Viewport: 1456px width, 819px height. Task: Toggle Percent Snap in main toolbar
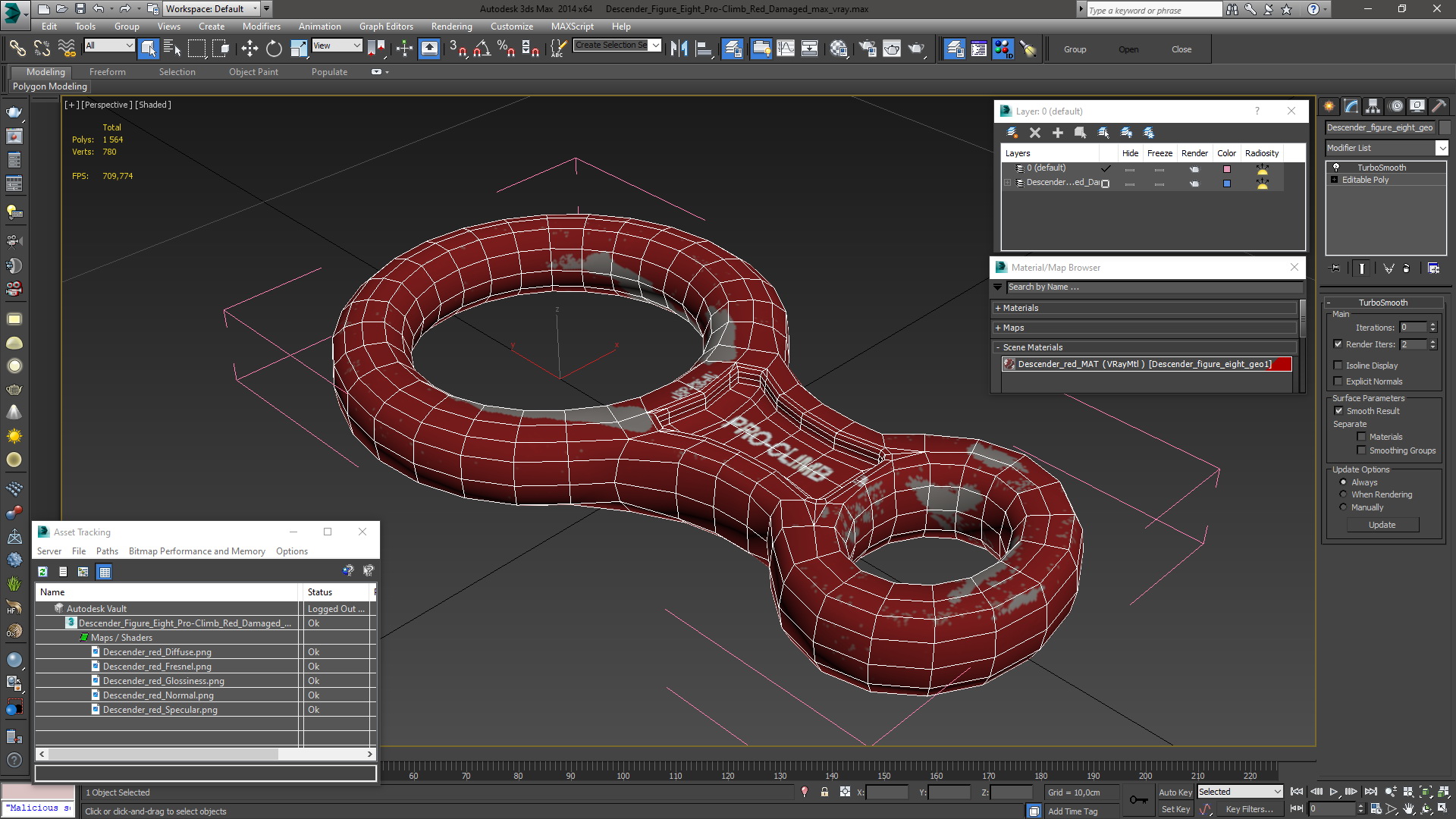tap(506, 49)
